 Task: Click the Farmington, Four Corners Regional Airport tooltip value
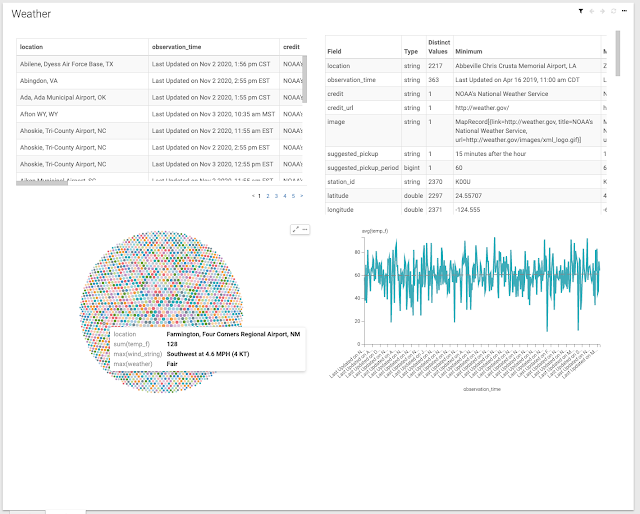[233, 334]
